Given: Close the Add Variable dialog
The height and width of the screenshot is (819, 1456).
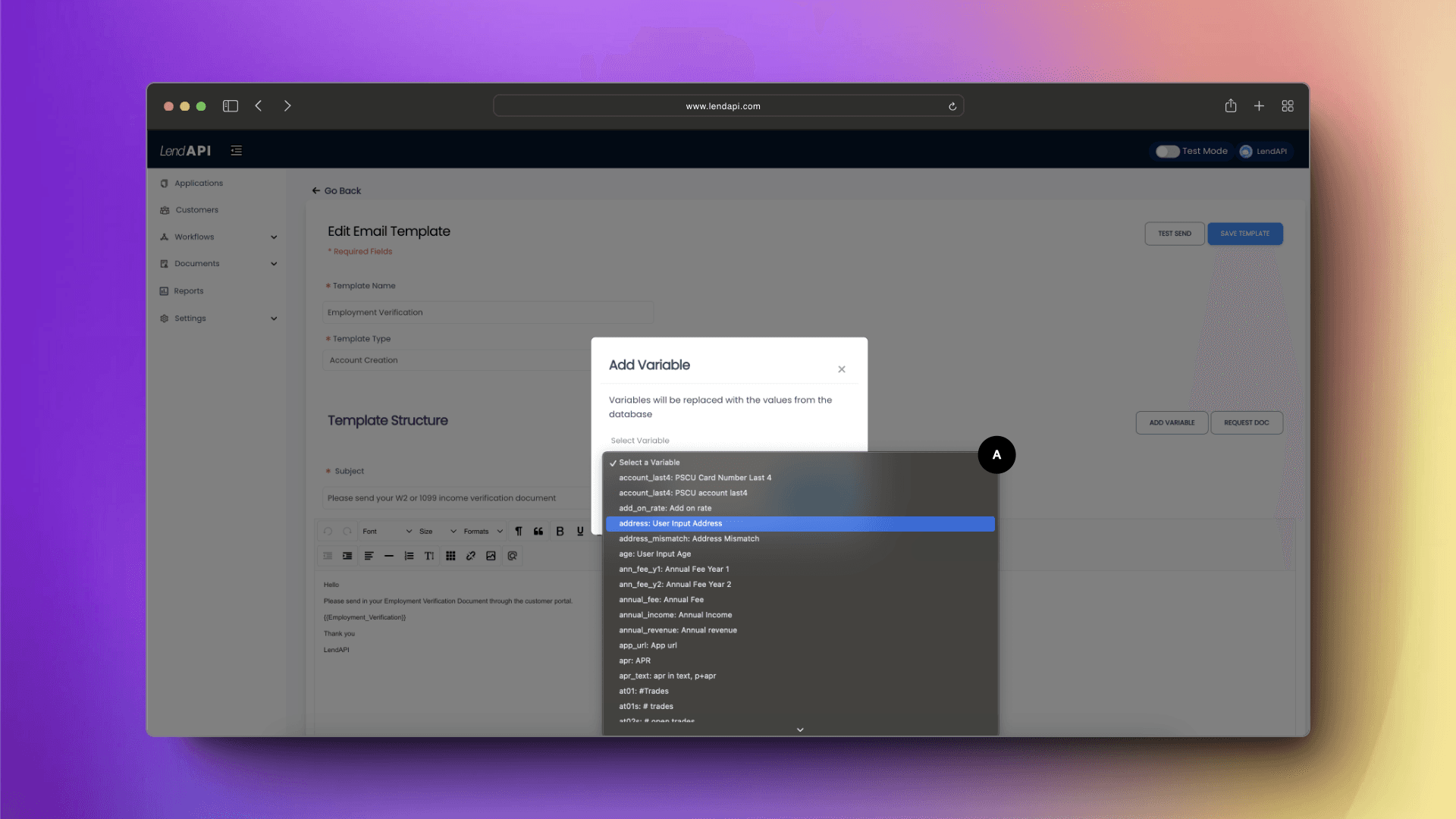Looking at the screenshot, I should (842, 369).
